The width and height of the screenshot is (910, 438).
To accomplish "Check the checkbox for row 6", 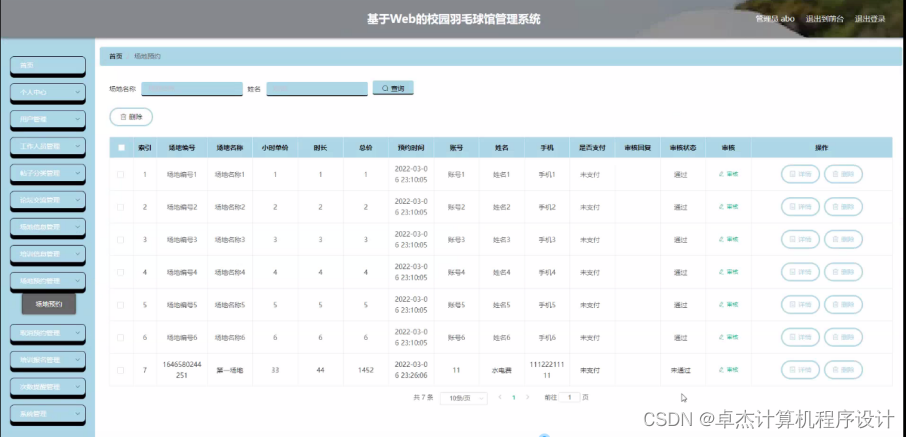I will click(x=121, y=337).
